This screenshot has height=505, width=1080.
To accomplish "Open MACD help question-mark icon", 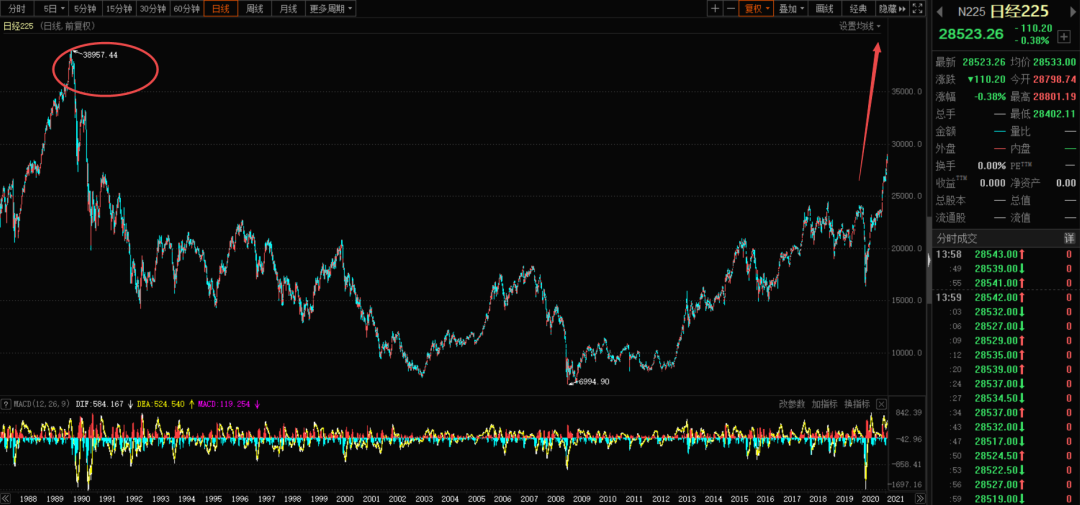I will 5,404.
